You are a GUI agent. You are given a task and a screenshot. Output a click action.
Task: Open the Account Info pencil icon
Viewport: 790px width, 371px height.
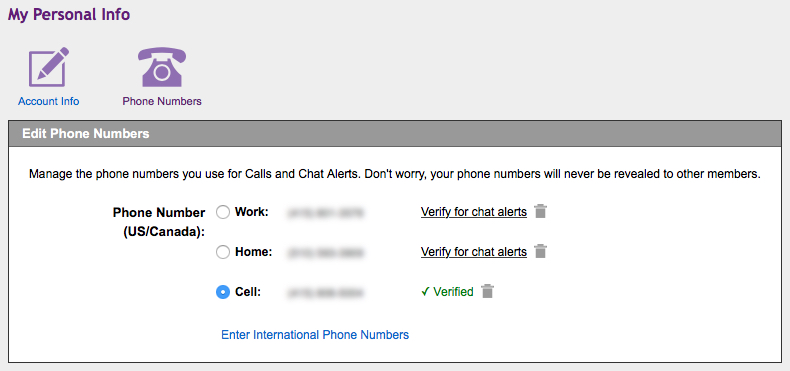click(x=48, y=67)
